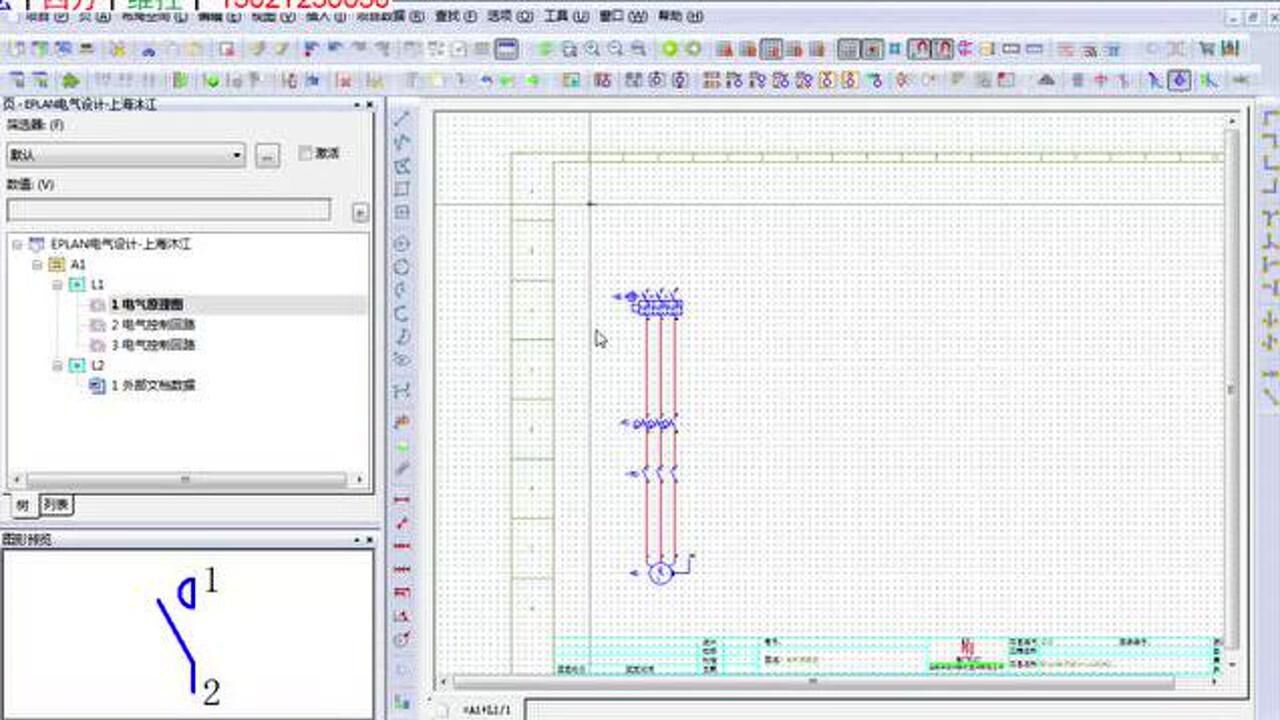This screenshot has height=720, width=1280.
Task: Select the Rectangle tool from drawing toolbar
Action: click(x=401, y=189)
